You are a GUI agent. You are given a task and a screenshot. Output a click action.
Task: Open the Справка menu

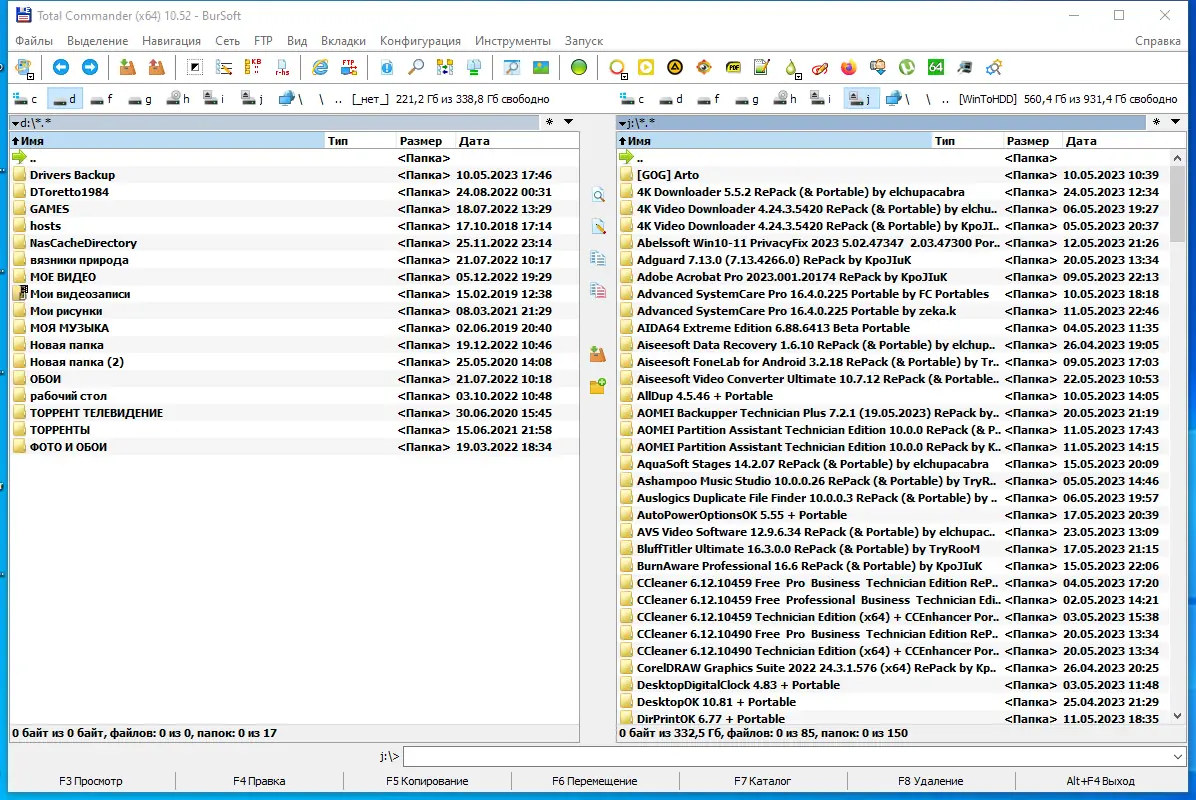pyautogui.click(x=1157, y=41)
